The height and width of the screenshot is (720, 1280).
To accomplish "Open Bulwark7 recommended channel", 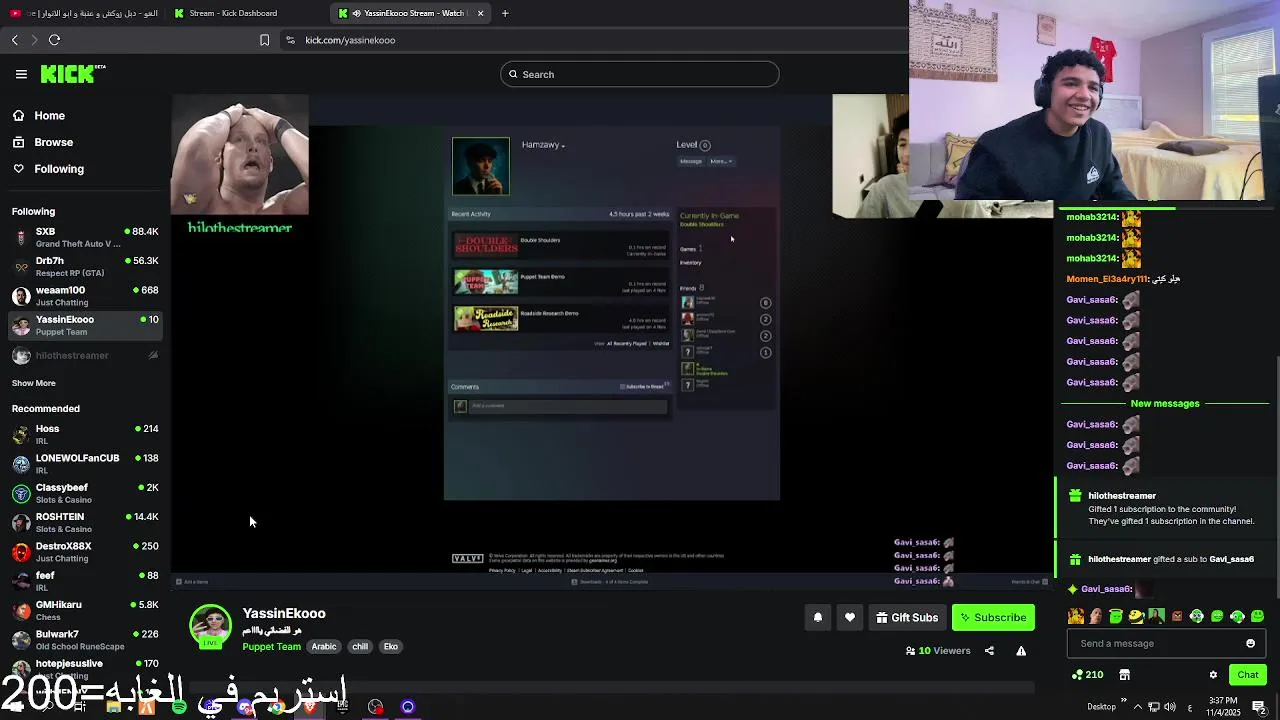I will point(85,639).
